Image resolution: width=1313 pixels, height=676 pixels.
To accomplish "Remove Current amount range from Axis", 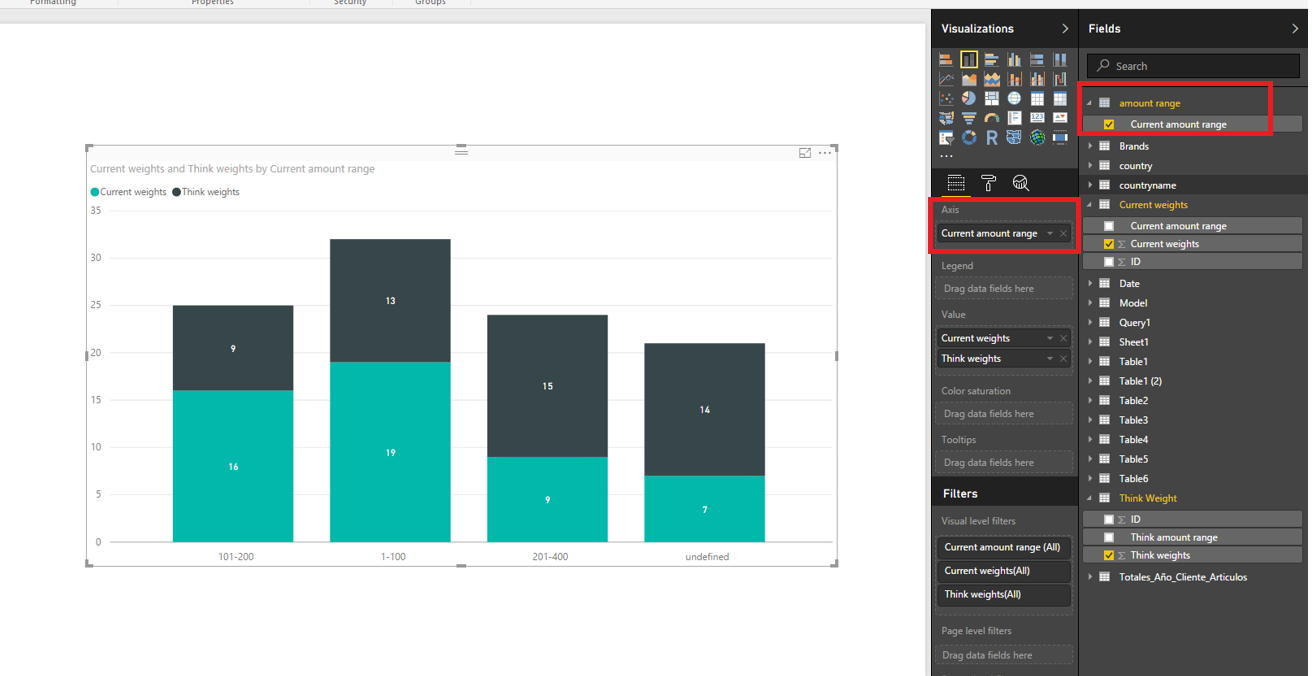I will [x=1064, y=234].
